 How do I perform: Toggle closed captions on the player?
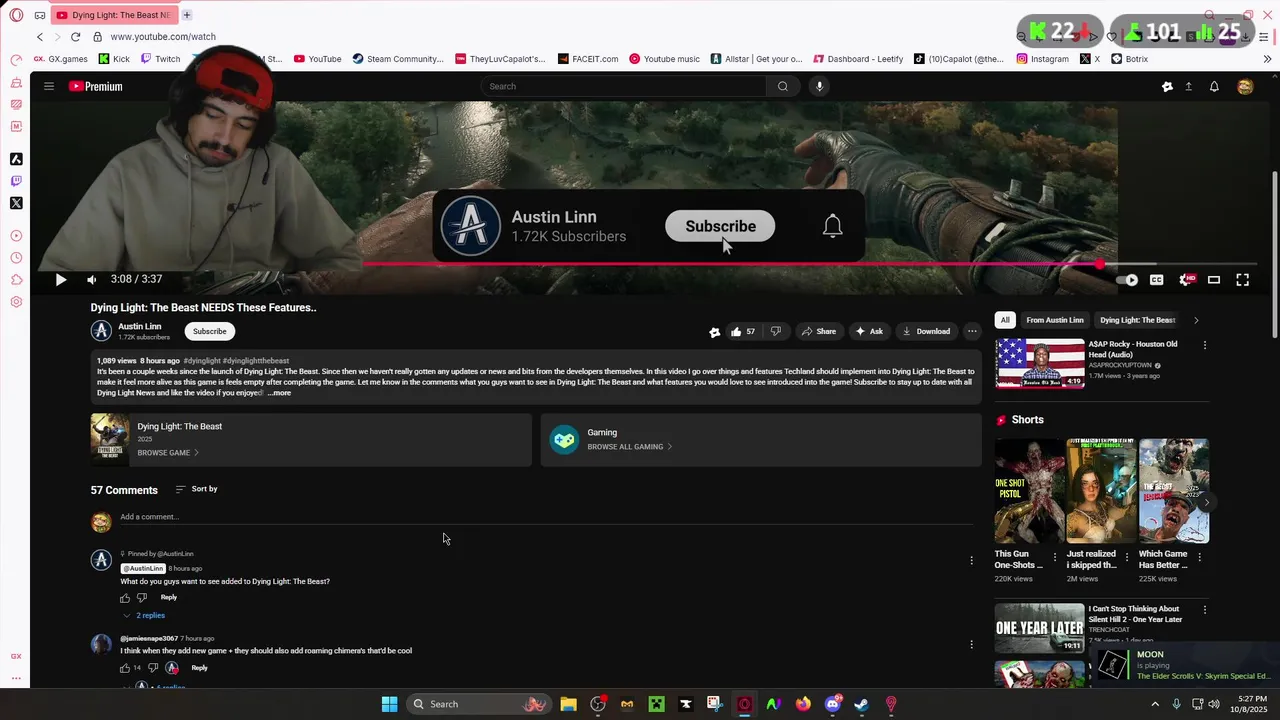tap(1157, 280)
